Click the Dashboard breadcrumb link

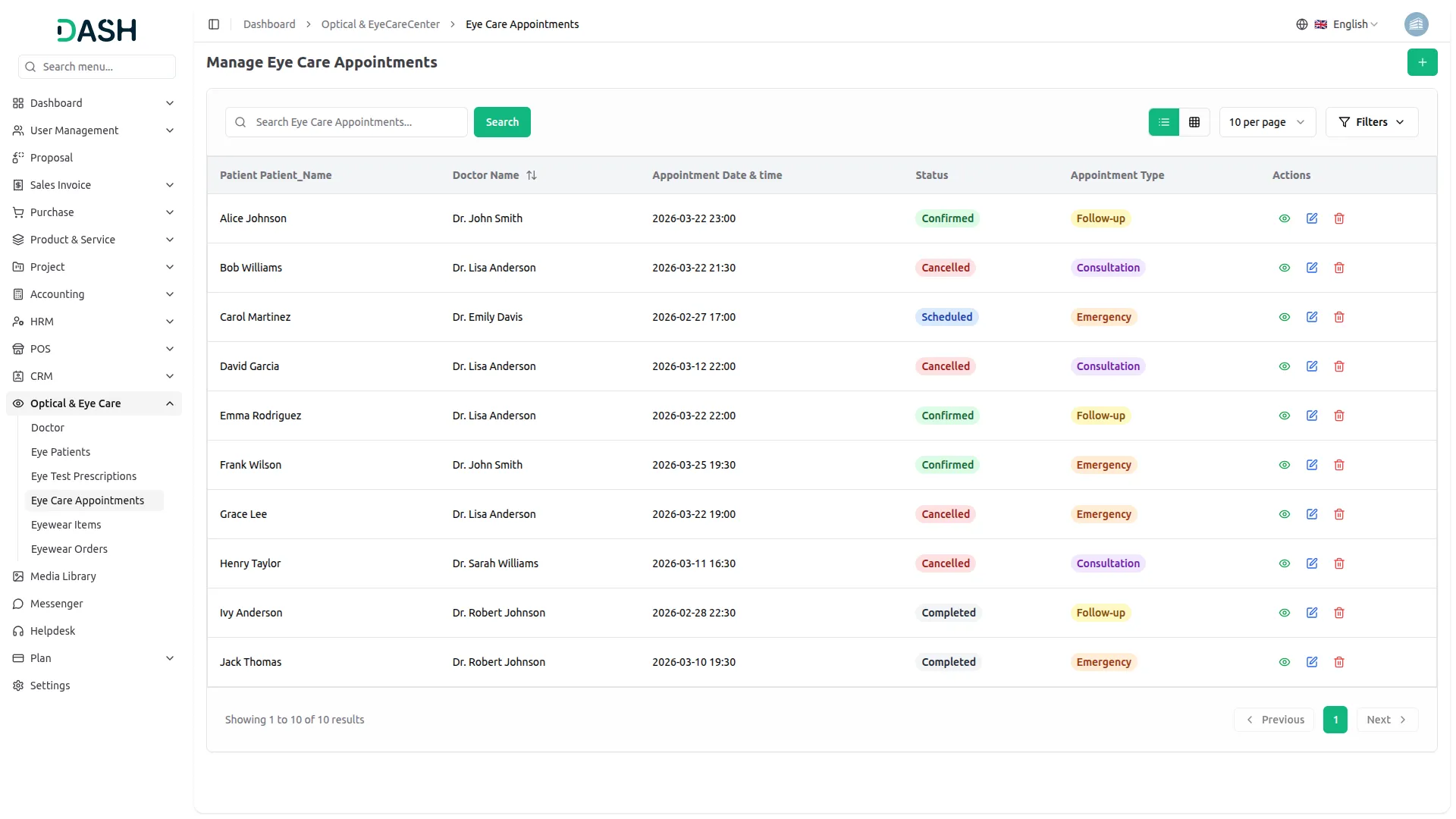(x=269, y=24)
